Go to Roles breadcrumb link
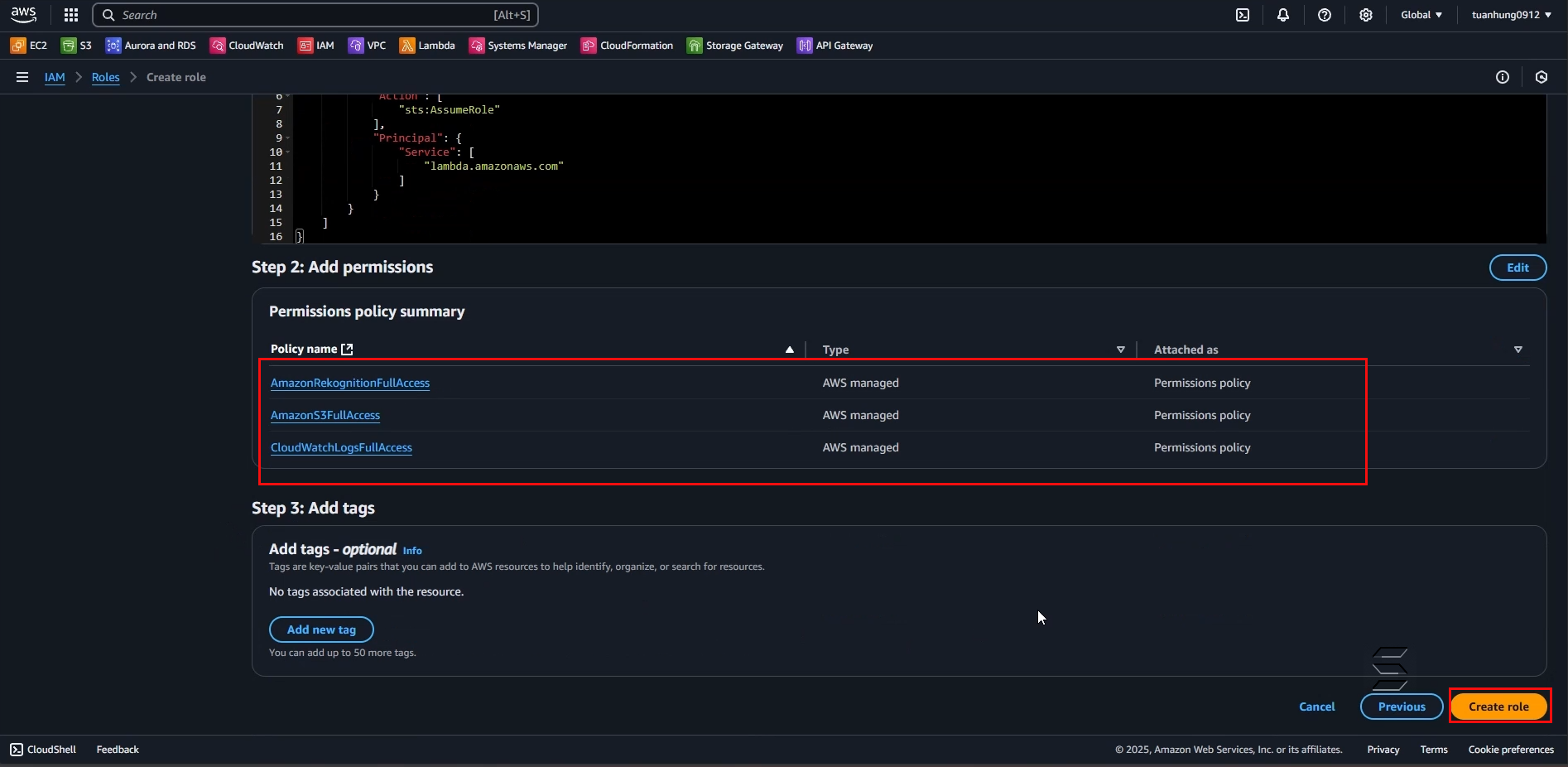The height and width of the screenshot is (767, 1568). pos(105,77)
